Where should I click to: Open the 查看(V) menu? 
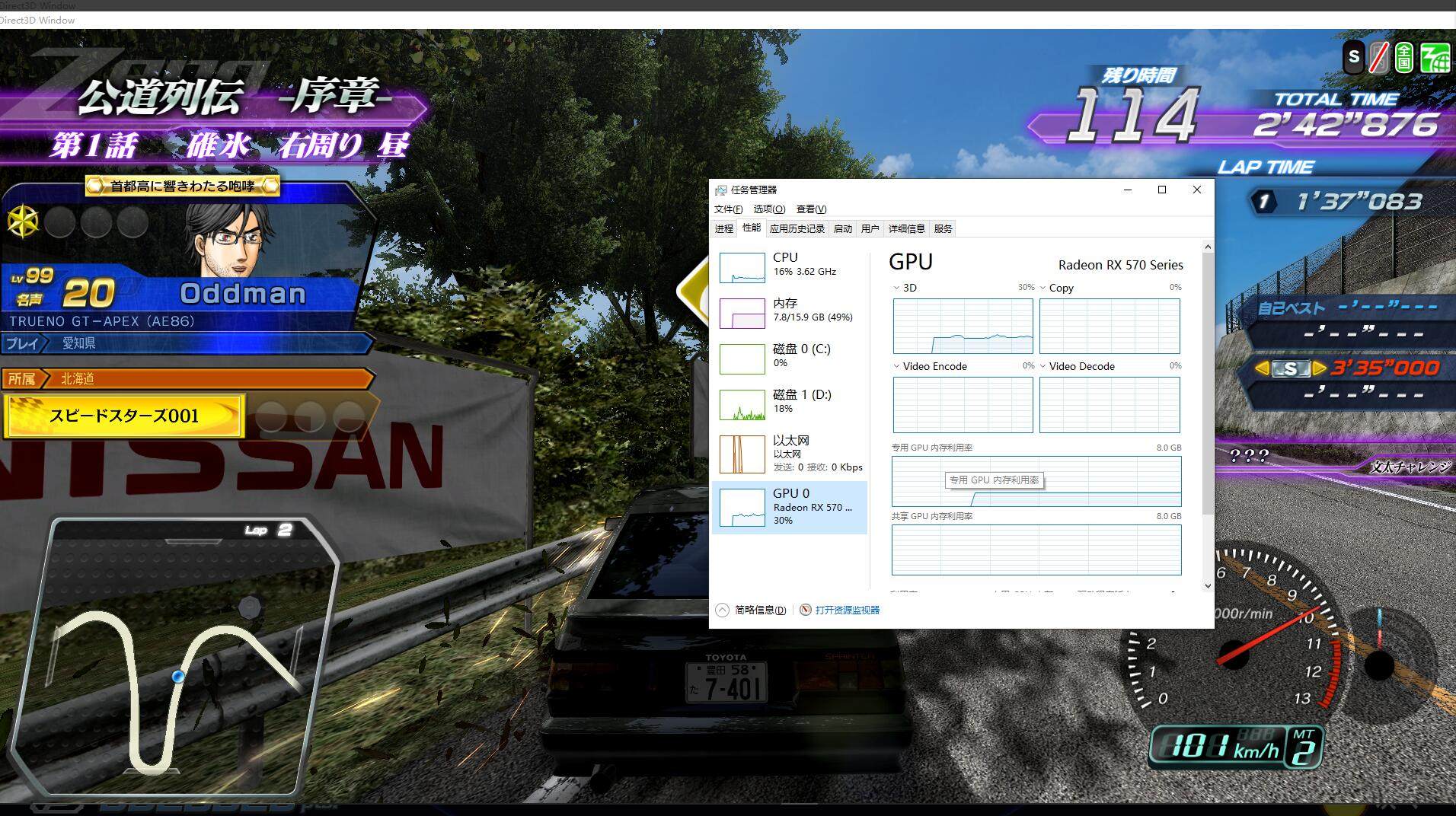(811, 209)
